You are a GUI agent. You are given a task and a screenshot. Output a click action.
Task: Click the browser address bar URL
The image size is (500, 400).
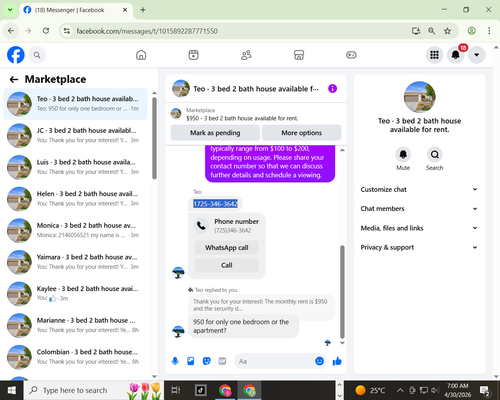pyautogui.click(x=147, y=31)
